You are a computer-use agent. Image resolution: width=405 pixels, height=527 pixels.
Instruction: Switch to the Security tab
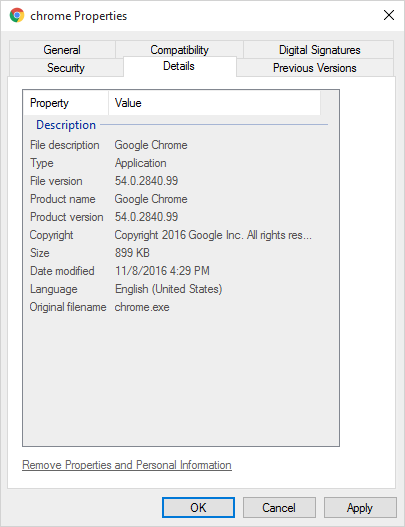pos(66,68)
